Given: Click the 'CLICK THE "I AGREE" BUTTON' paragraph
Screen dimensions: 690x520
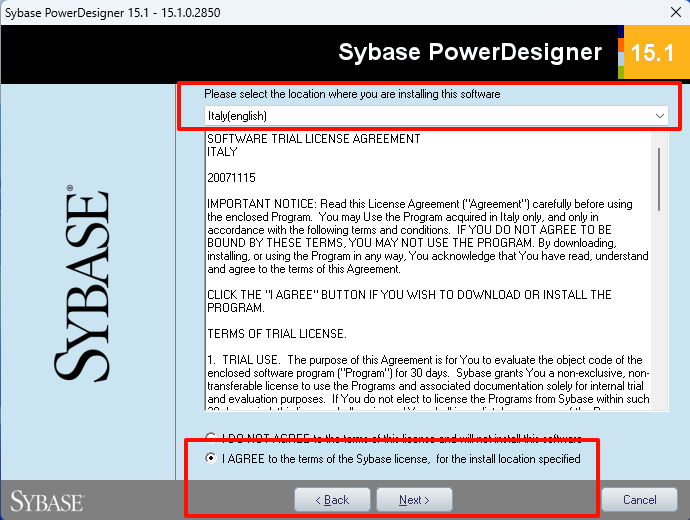Looking at the screenshot, I should (409, 301).
